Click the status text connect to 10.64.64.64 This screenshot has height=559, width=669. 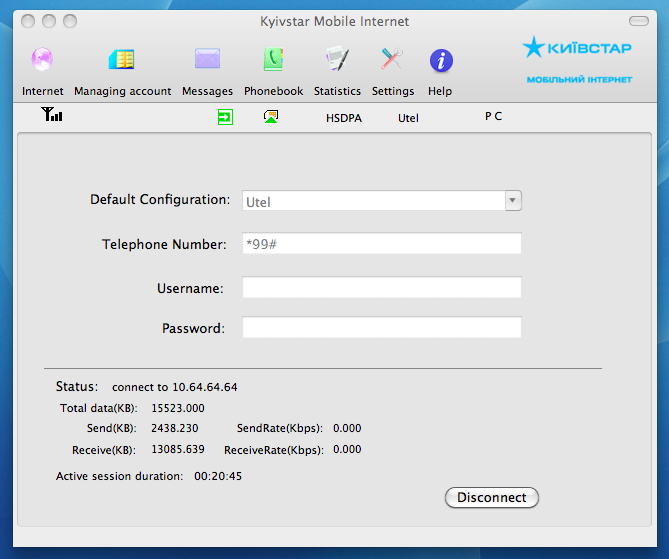175,387
